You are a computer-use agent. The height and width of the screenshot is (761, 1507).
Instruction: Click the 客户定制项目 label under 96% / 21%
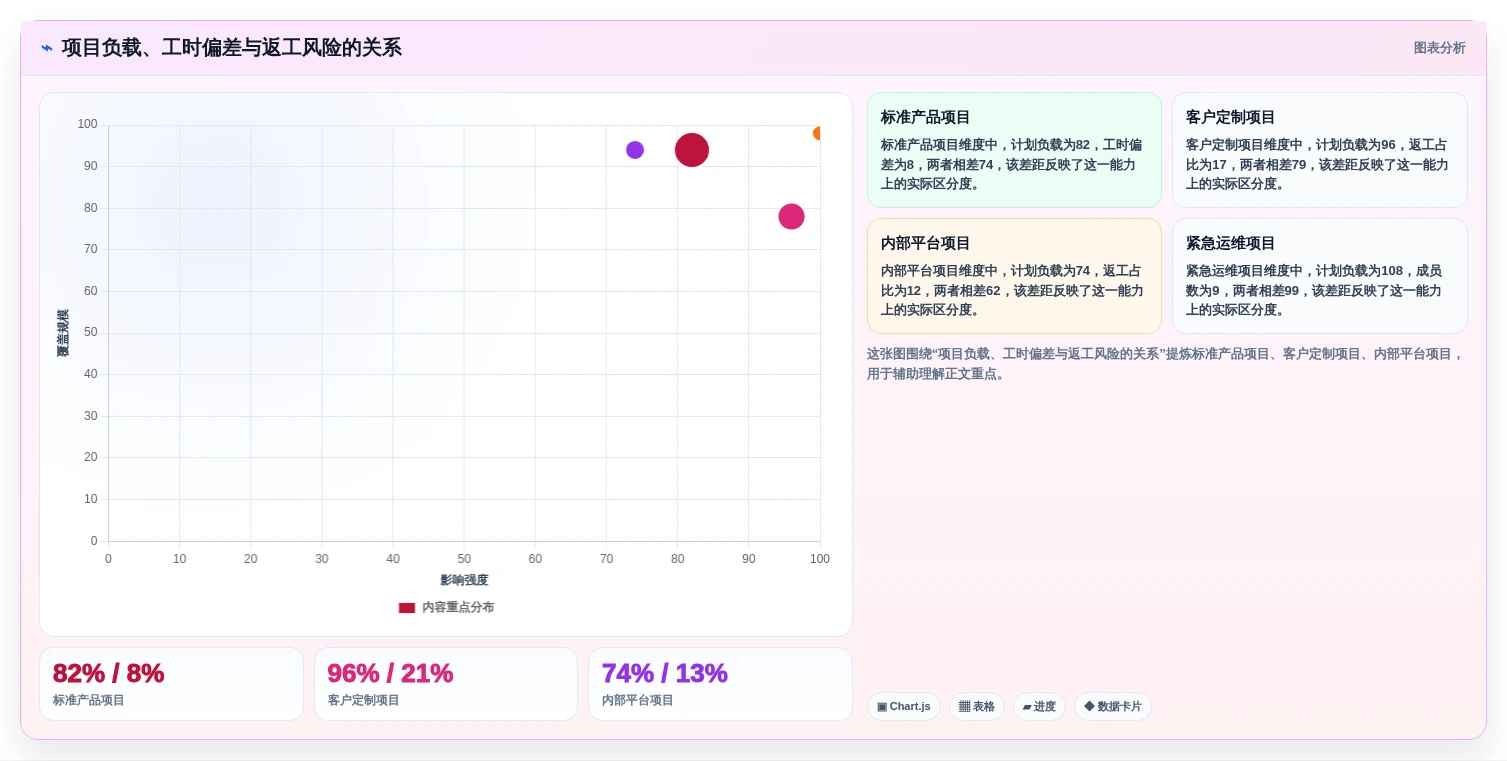(364, 700)
